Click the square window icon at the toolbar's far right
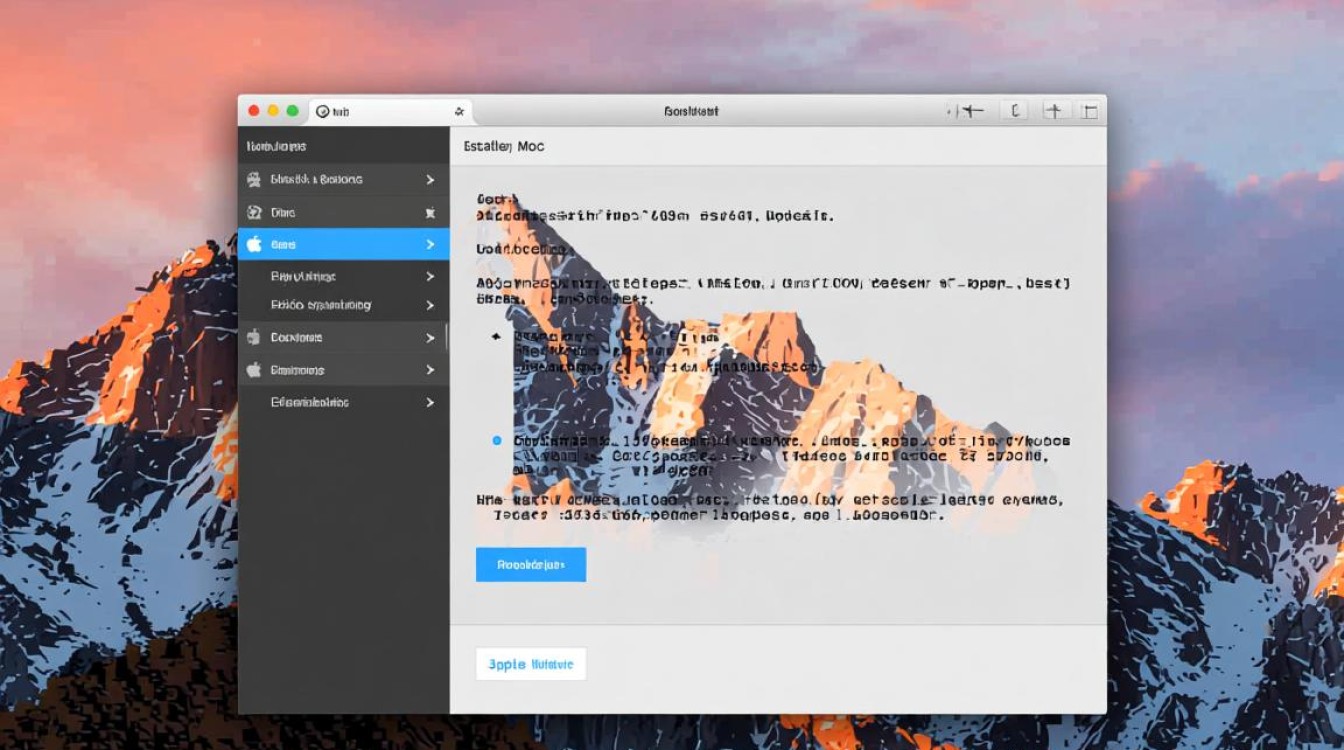1344x750 pixels. tap(1090, 112)
